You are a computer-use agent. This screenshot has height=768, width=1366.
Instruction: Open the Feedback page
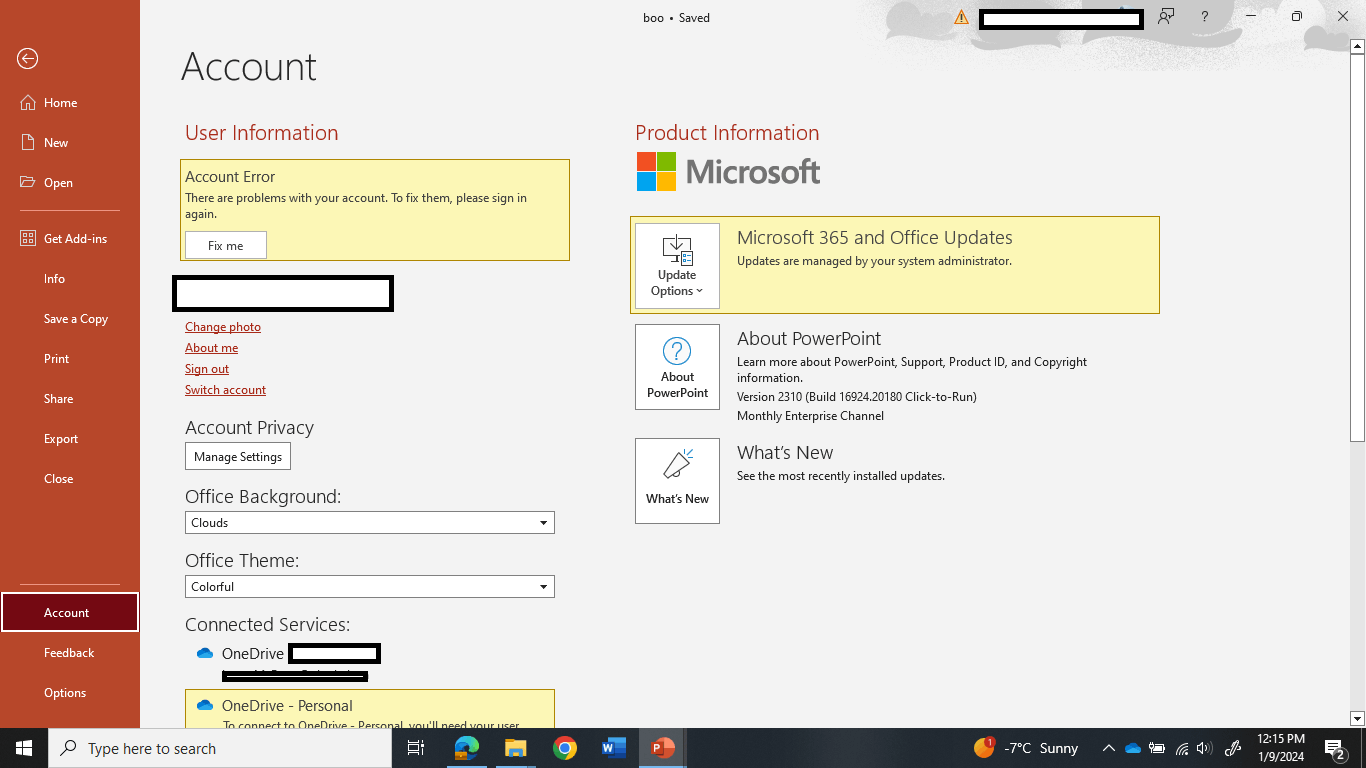pos(70,653)
